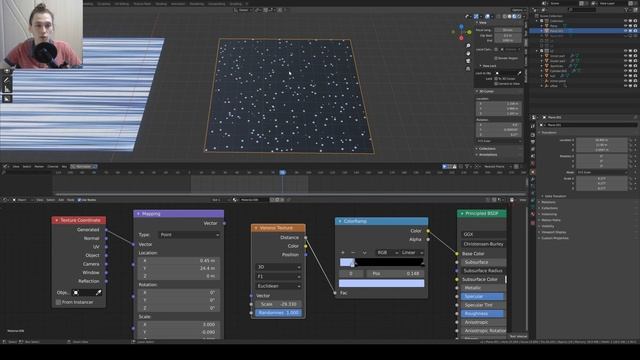Open the outliner filter funnel icon

[627, 9]
